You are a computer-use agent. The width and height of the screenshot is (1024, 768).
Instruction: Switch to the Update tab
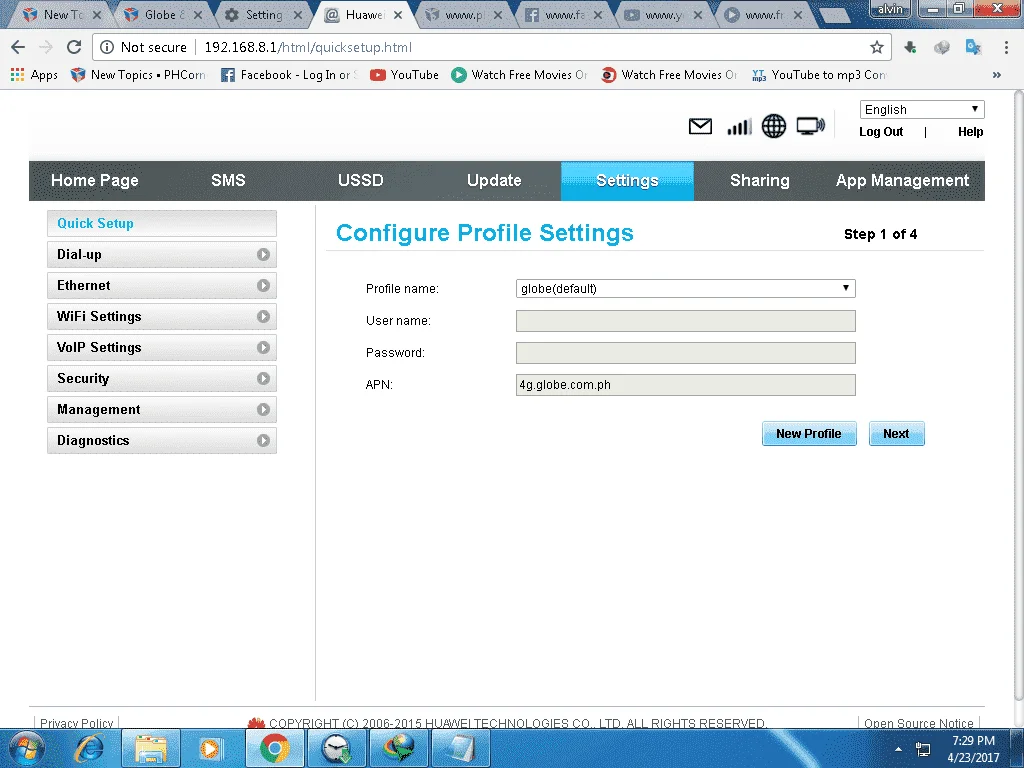494,181
